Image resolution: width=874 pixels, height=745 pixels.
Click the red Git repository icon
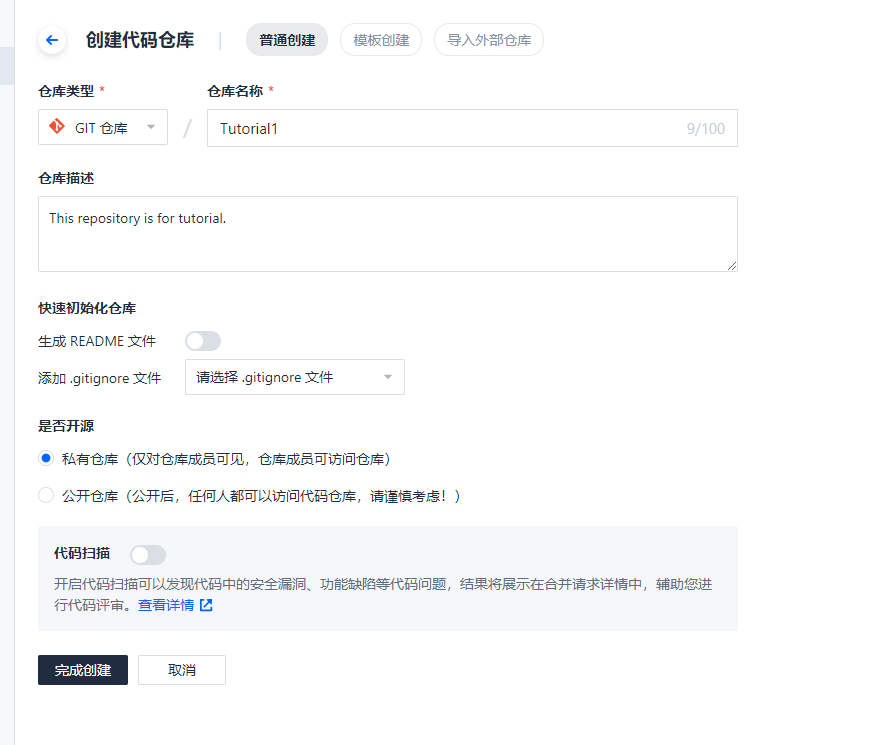click(x=58, y=127)
